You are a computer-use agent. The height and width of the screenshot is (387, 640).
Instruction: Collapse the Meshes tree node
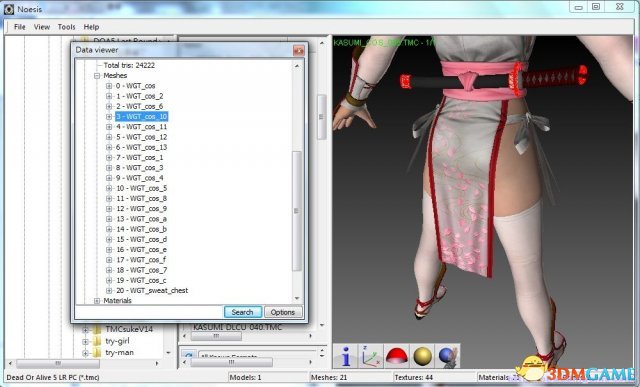point(97,76)
